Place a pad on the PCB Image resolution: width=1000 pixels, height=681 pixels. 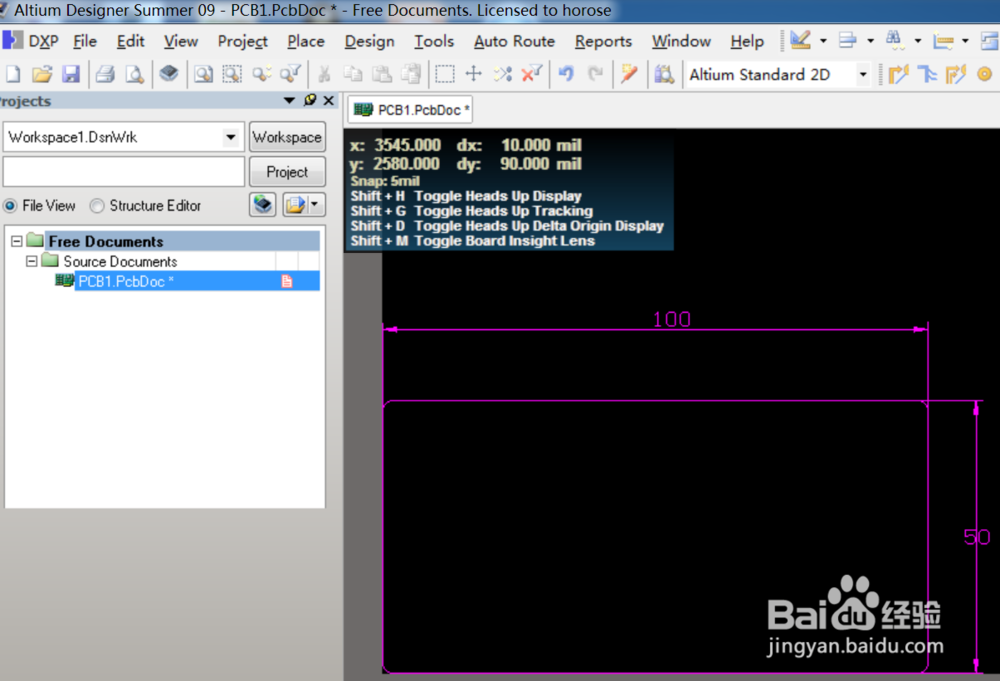point(985,75)
